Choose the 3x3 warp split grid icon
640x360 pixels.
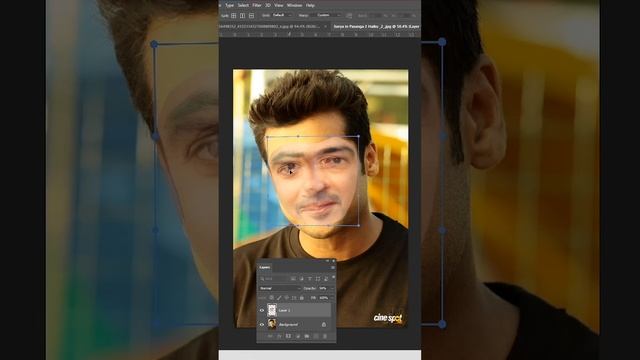(x=233, y=16)
